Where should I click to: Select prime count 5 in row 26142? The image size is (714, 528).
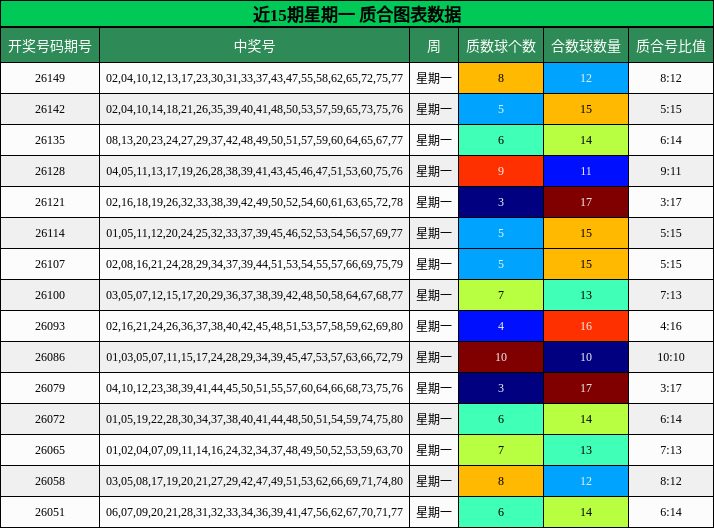click(x=501, y=109)
